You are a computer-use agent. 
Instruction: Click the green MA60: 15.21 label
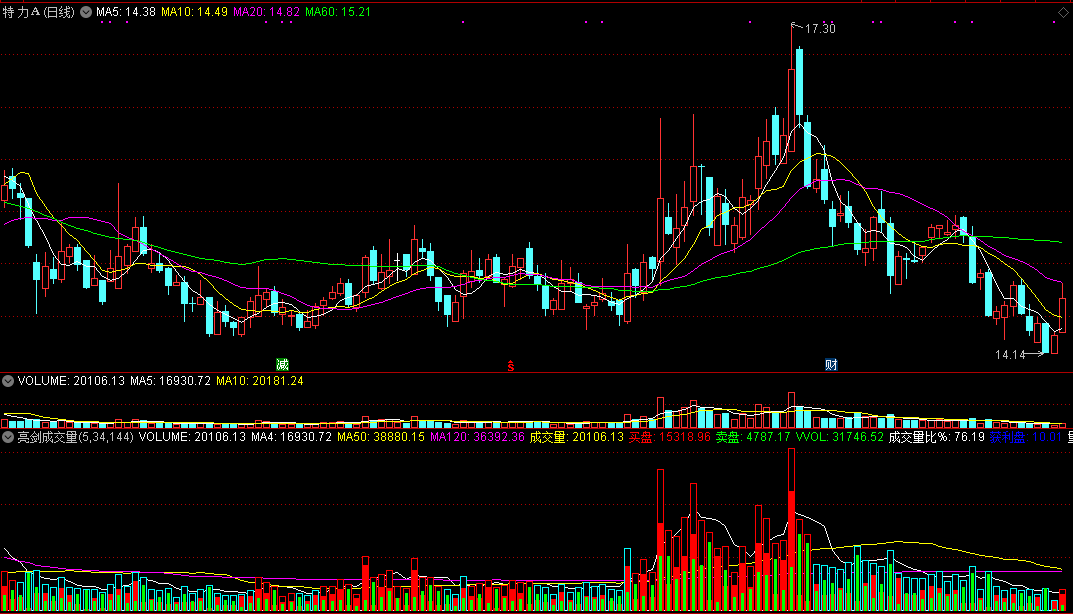(338, 12)
